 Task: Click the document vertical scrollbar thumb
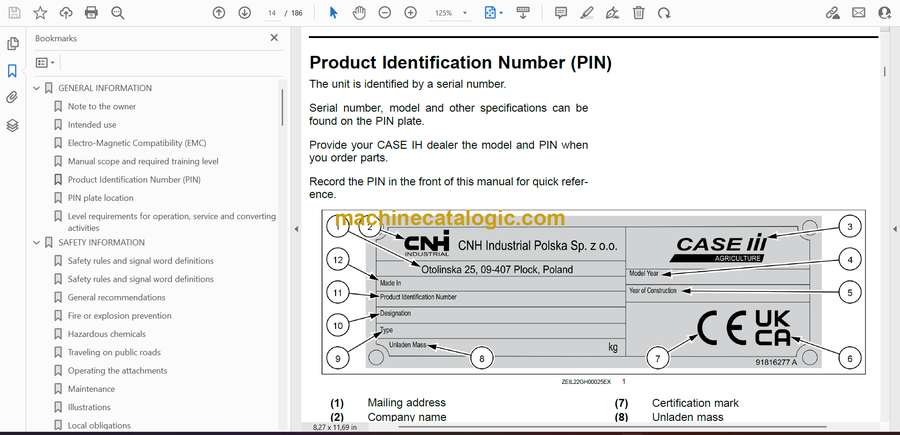(885, 72)
